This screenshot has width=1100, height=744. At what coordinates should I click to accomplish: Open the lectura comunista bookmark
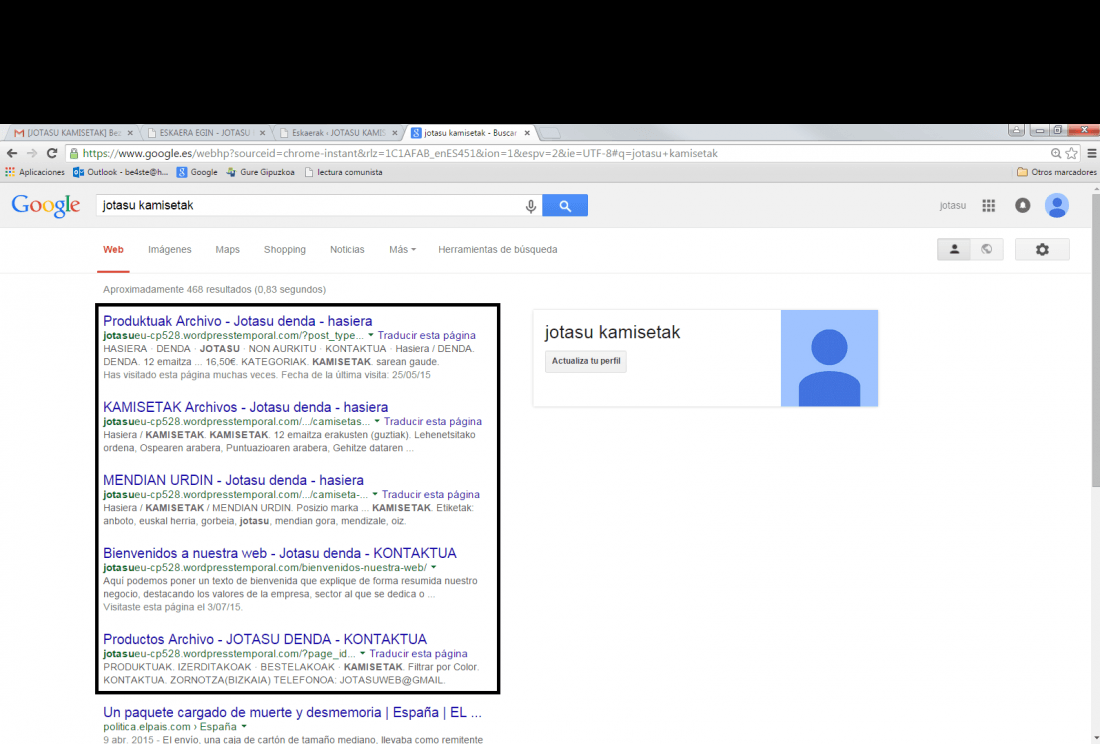click(x=344, y=172)
